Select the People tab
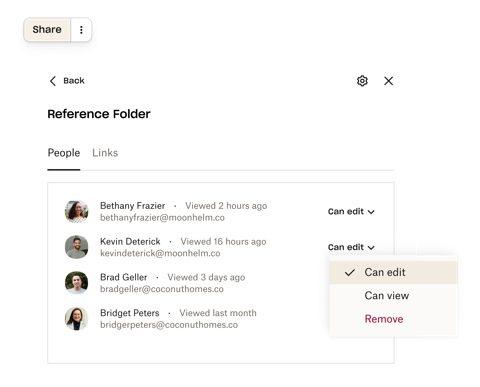Viewport: 480px width, 387px height. click(64, 153)
